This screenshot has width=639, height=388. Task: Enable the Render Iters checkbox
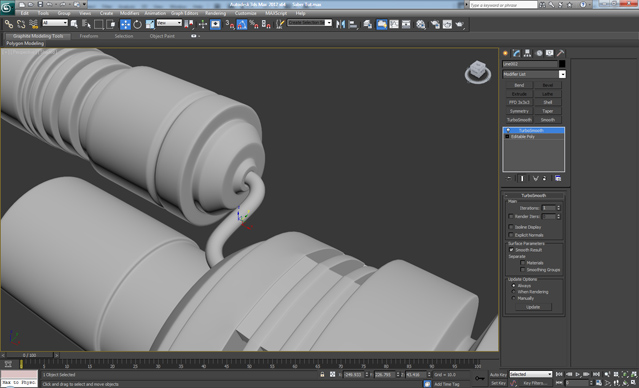(511, 216)
